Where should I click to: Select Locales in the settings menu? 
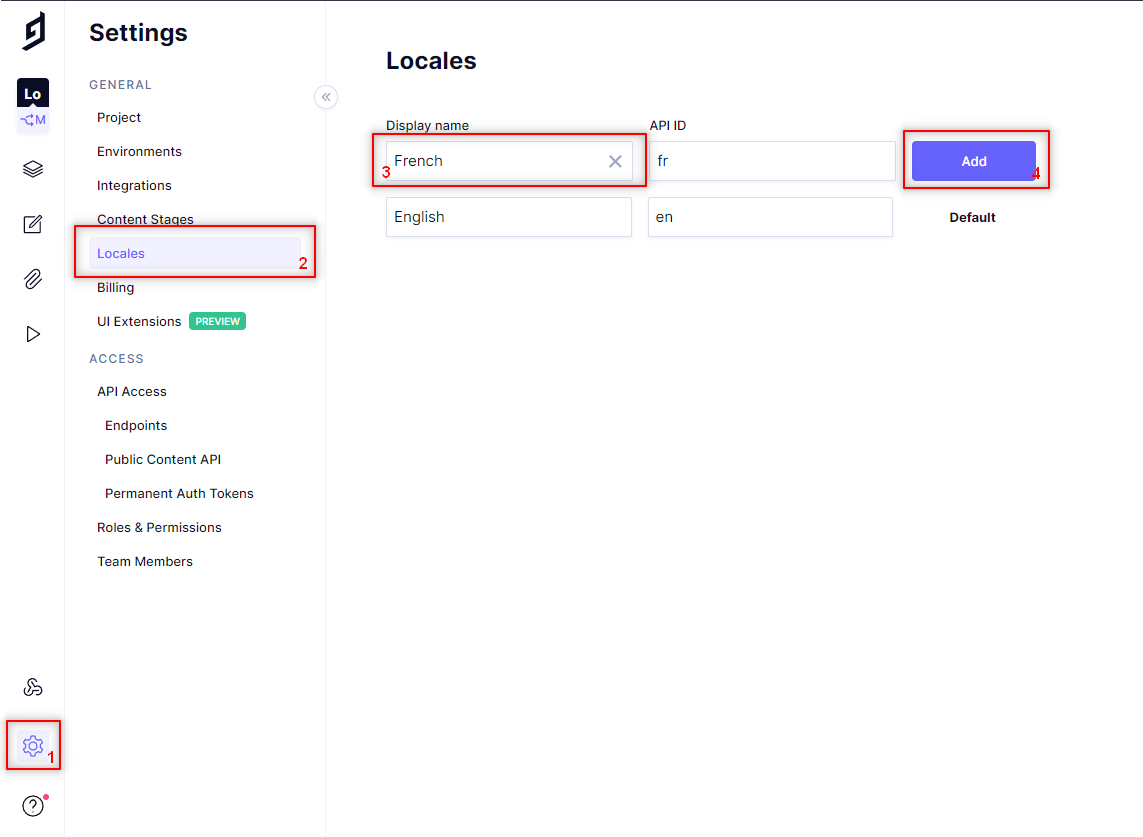tap(121, 254)
